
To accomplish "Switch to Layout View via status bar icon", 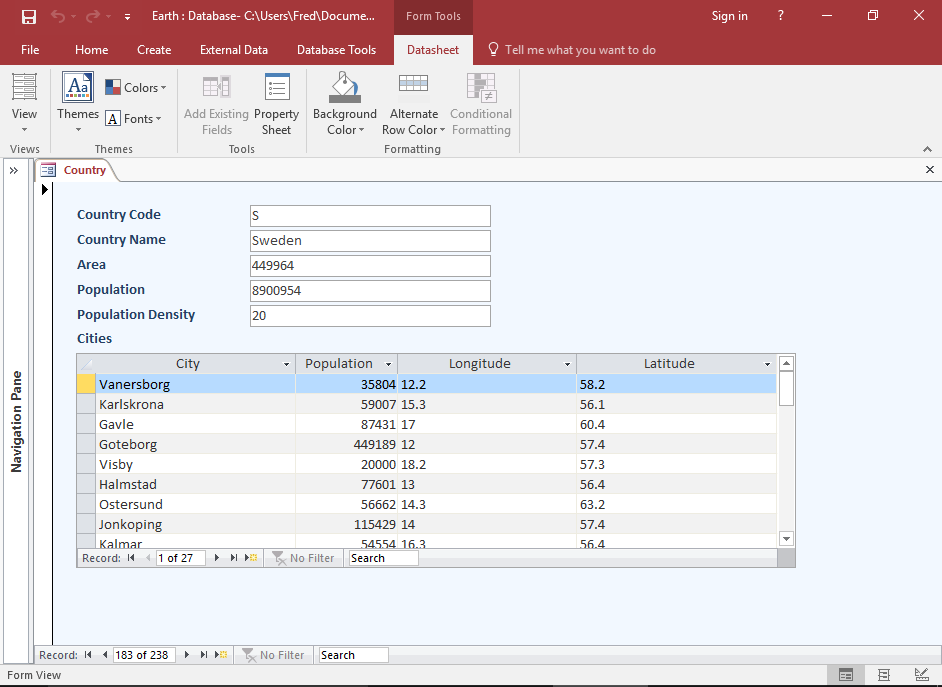I will tap(883, 675).
